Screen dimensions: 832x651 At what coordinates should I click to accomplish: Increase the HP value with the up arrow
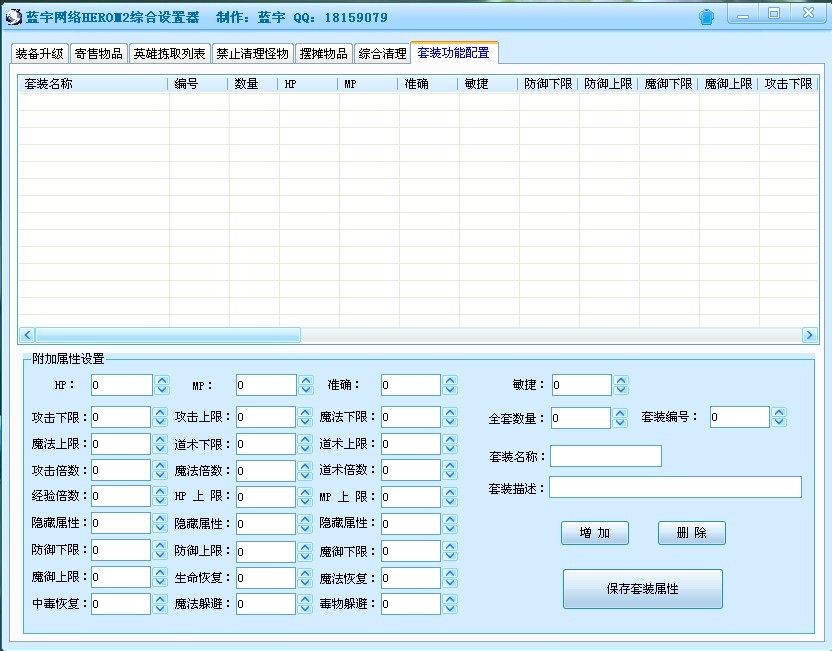(161, 380)
